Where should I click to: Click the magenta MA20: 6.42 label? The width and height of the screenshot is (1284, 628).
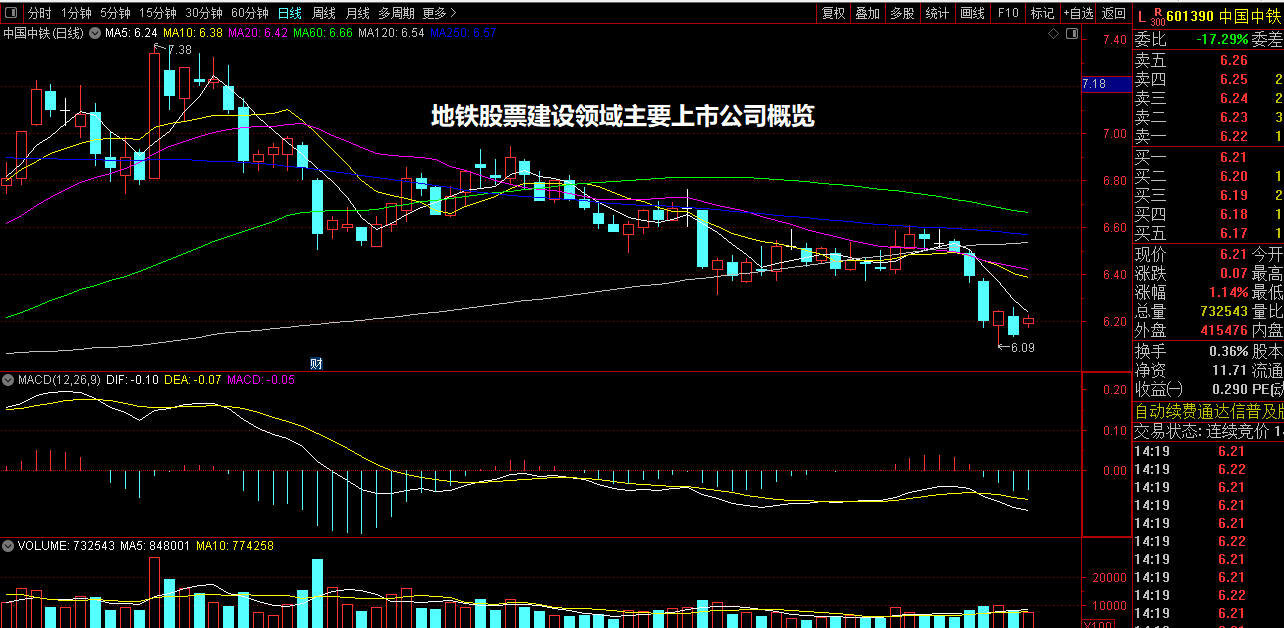point(258,34)
